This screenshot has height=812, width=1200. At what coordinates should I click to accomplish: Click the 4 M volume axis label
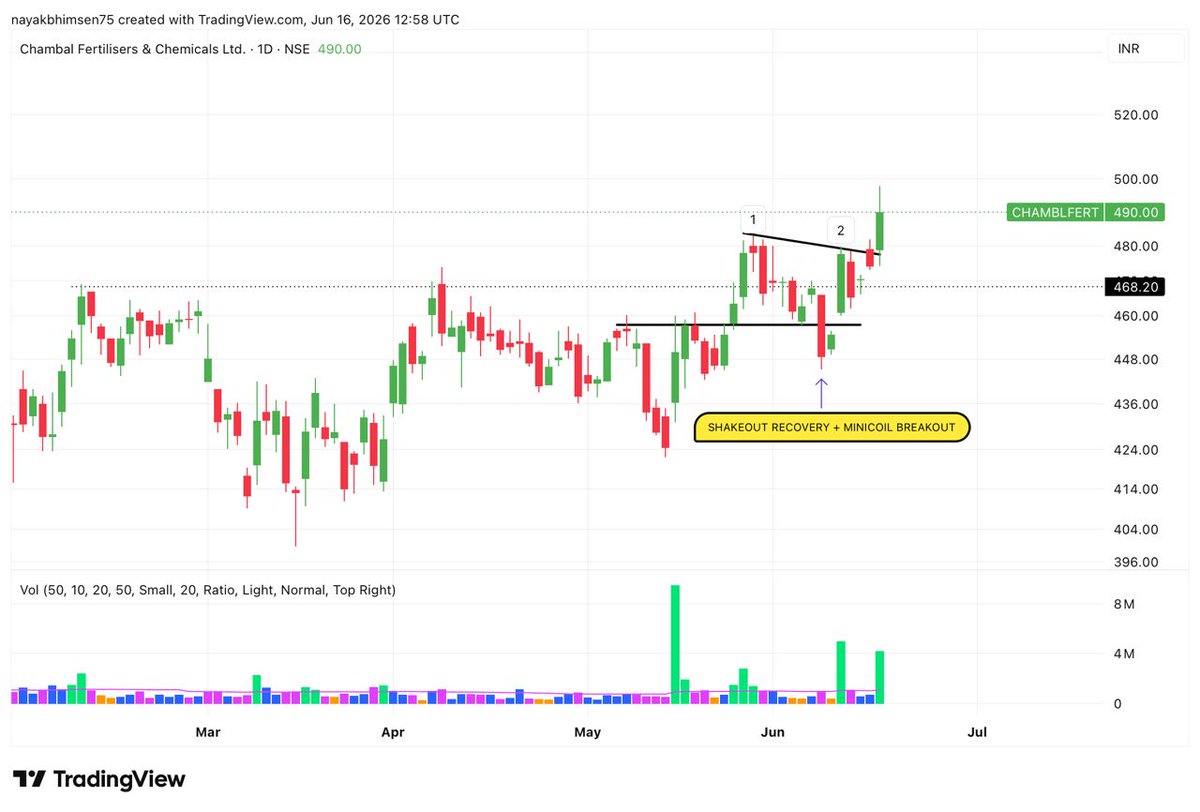[x=1123, y=654]
